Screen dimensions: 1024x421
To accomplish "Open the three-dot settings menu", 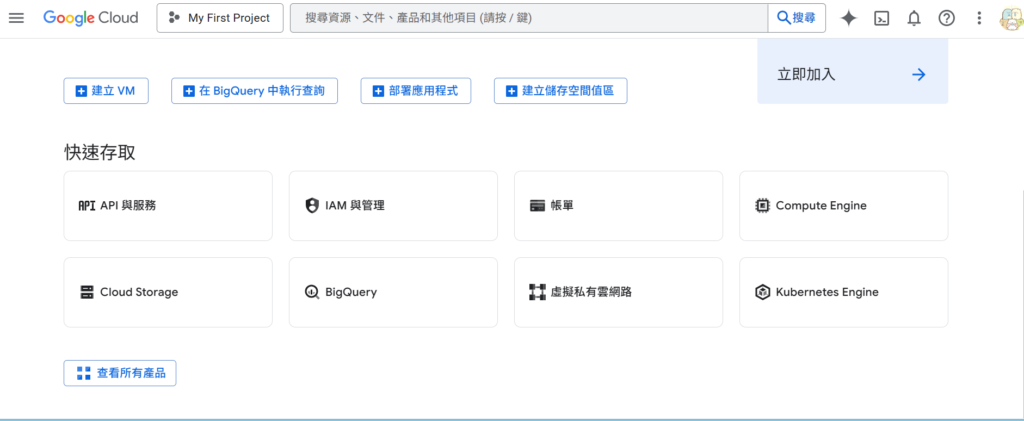I will click(979, 18).
